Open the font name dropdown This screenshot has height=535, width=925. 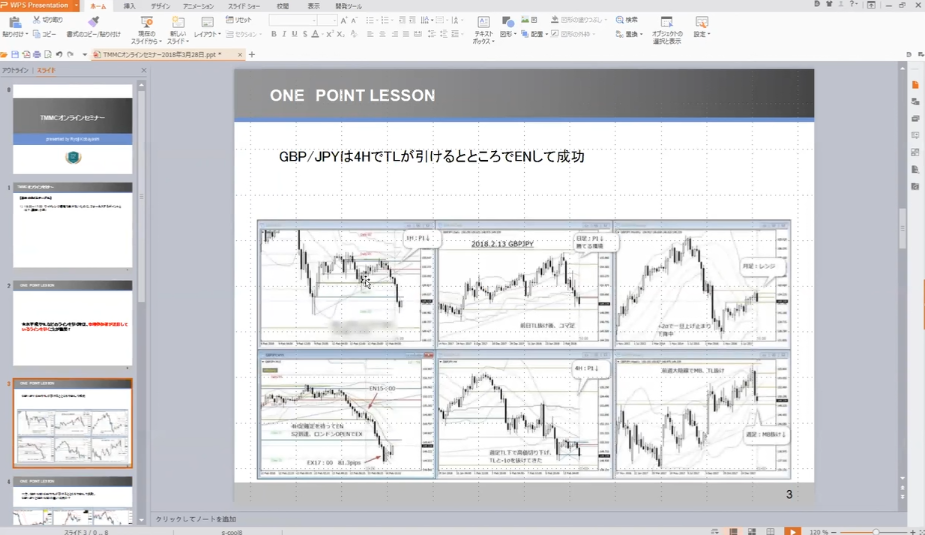(x=312, y=20)
